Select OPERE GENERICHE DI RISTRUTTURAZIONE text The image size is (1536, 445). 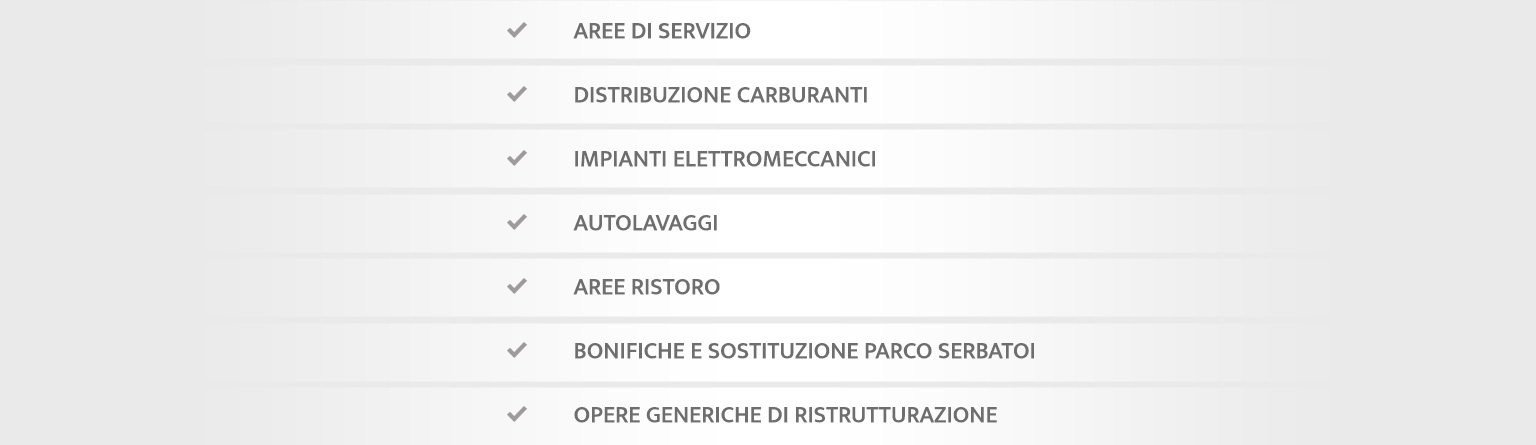[785, 414]
